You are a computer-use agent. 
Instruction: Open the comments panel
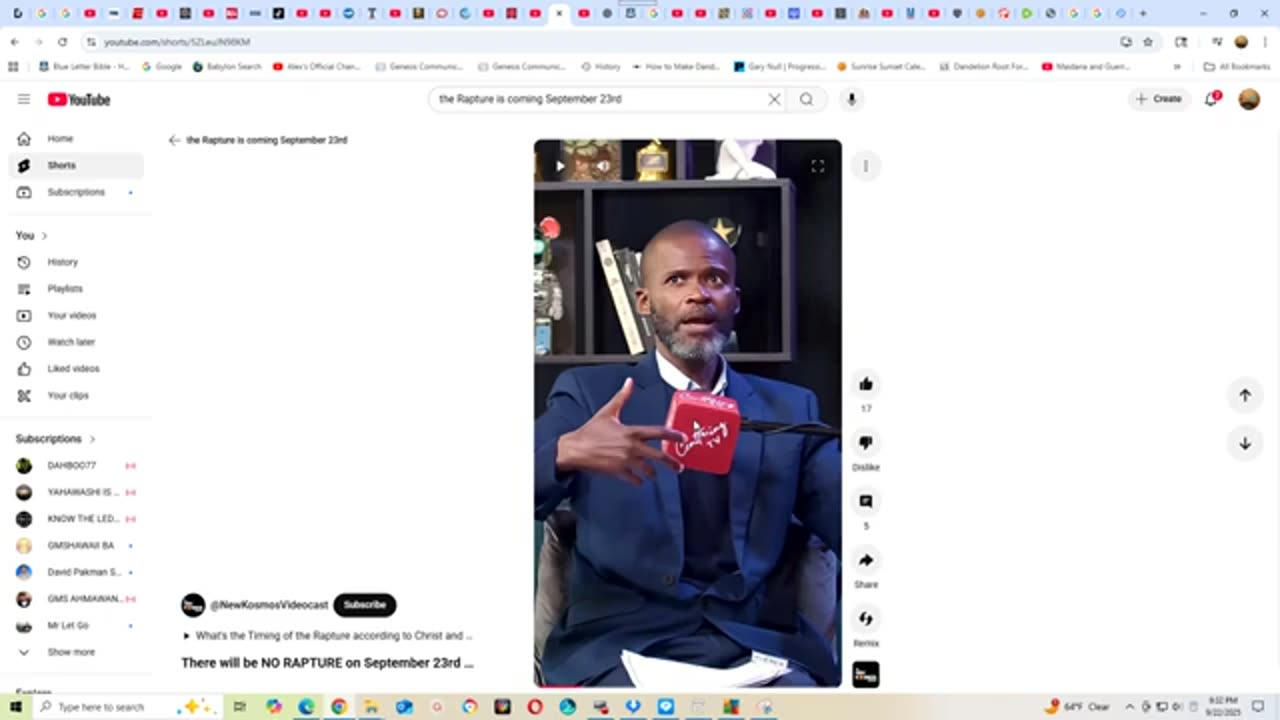(866, 501)
